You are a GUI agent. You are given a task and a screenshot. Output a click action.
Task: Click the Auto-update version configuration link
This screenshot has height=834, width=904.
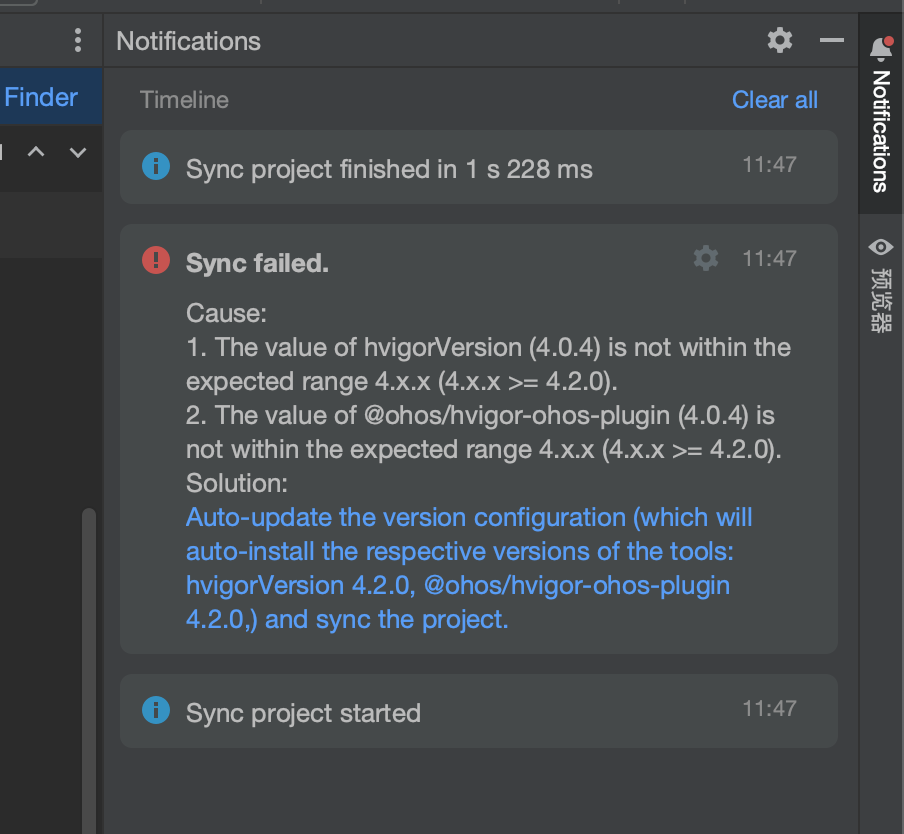click(468, 568)
